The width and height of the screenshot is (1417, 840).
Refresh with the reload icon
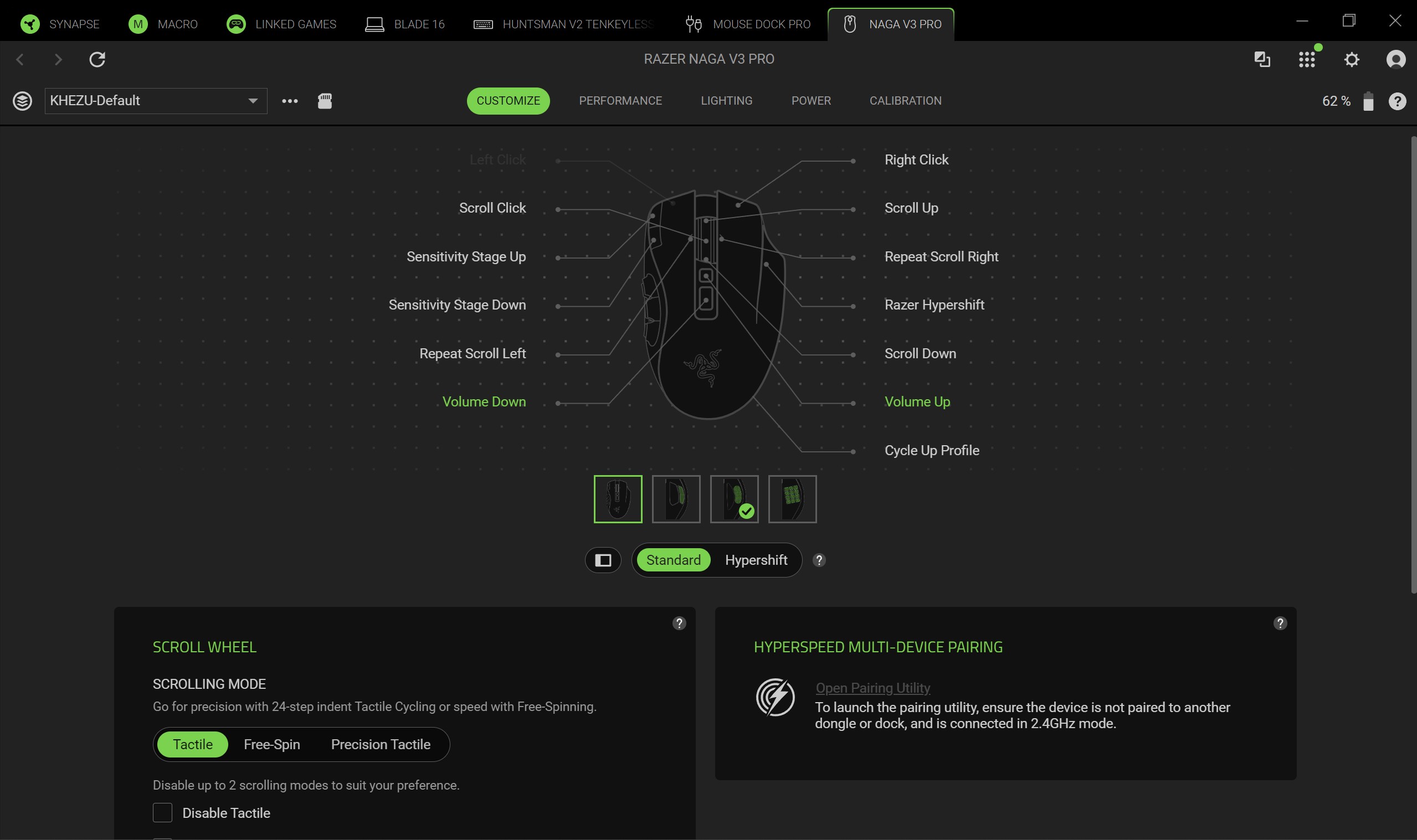click(97, 59)
